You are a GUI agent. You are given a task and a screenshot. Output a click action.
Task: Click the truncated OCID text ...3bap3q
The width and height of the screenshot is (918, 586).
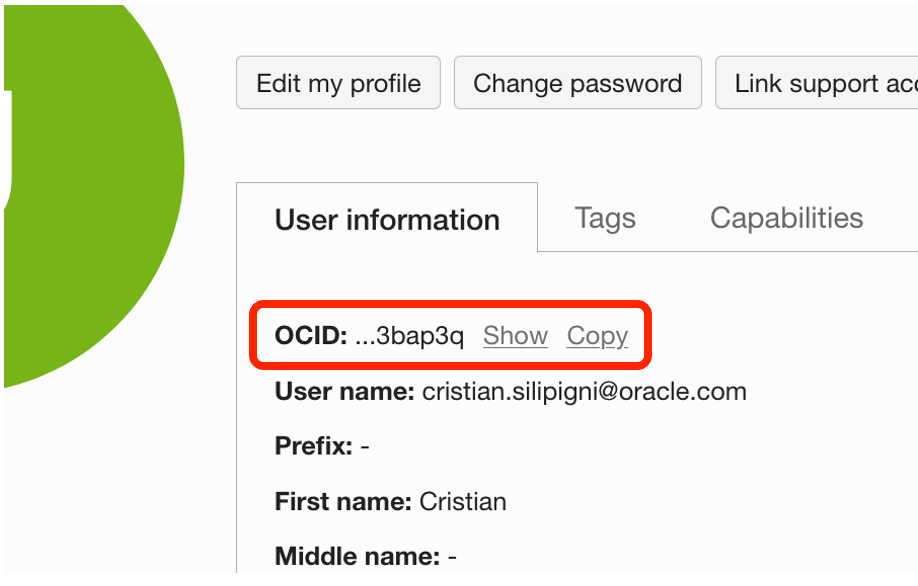[x=409, y=336]
